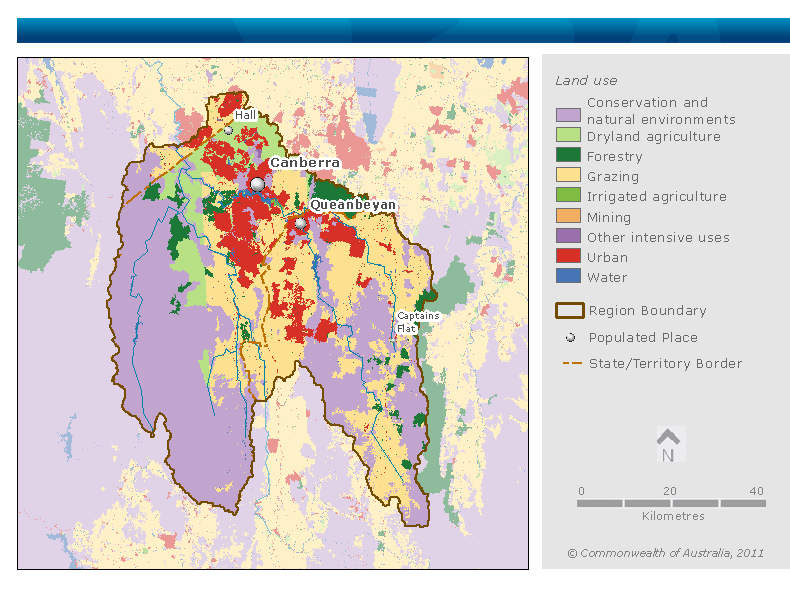Click the Populated Place legend text
Screen dimensions: 790x594
(643, 338)
